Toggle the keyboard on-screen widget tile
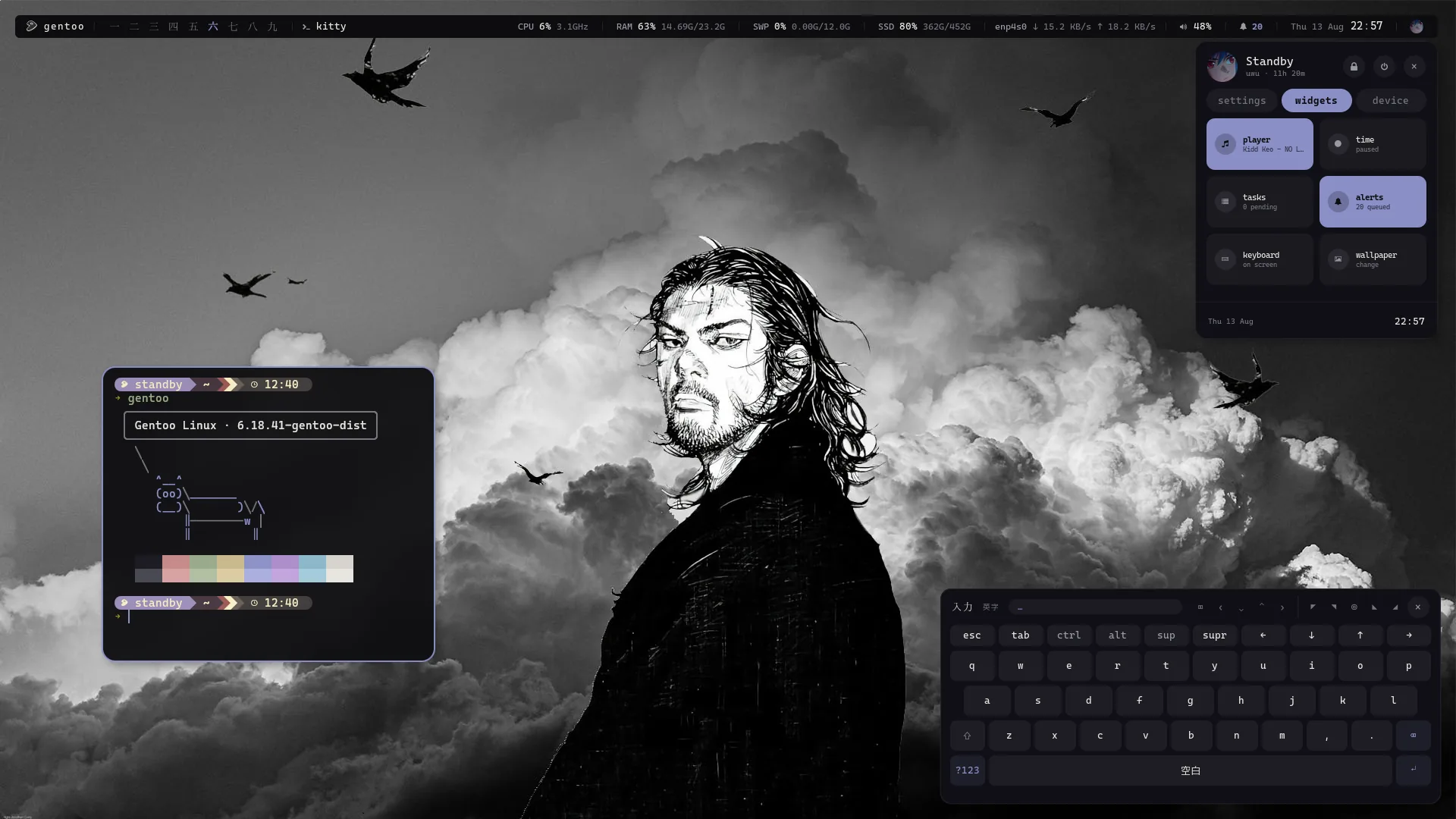This screenshot has height=819, width=1456. point(1260,259)
